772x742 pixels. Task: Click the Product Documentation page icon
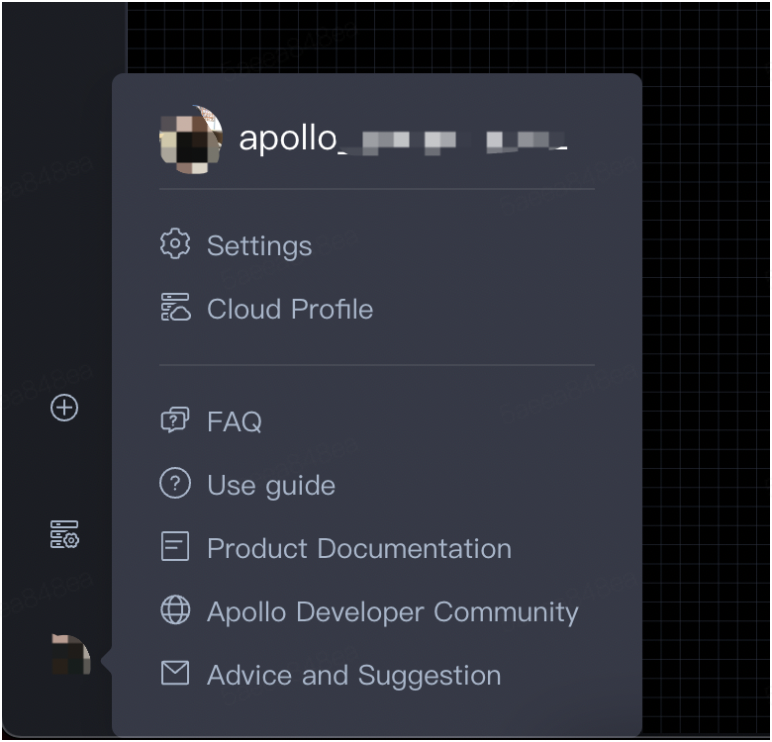(175, 546)
